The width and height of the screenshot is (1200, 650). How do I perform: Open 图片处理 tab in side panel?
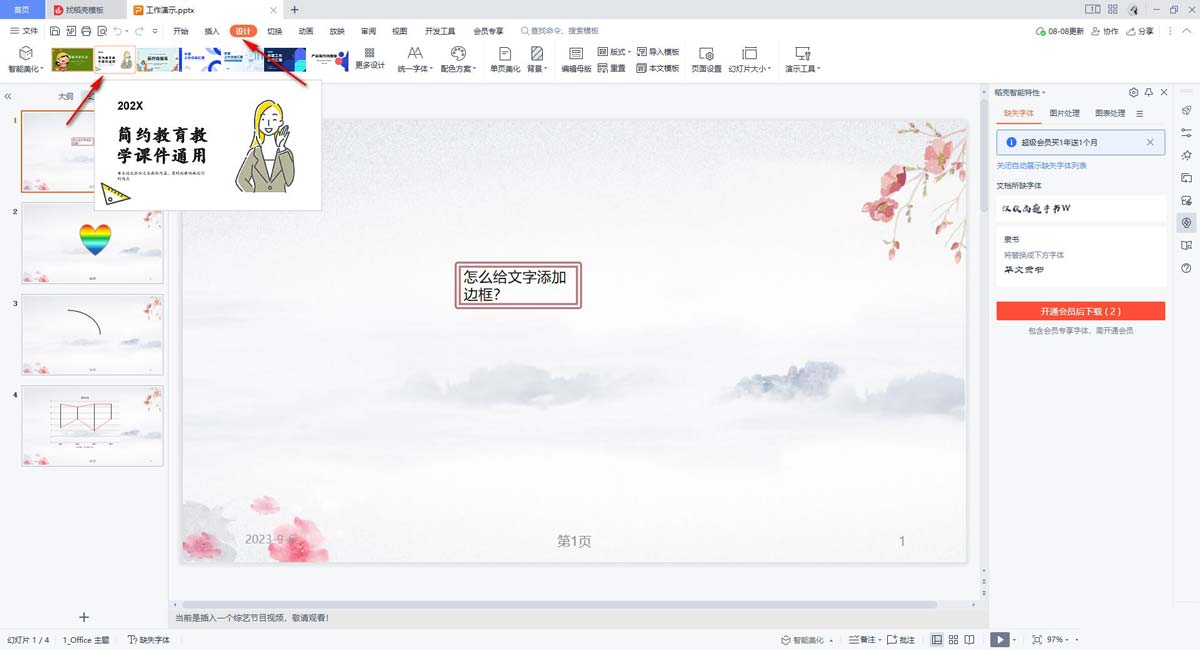click(1064, 113)
